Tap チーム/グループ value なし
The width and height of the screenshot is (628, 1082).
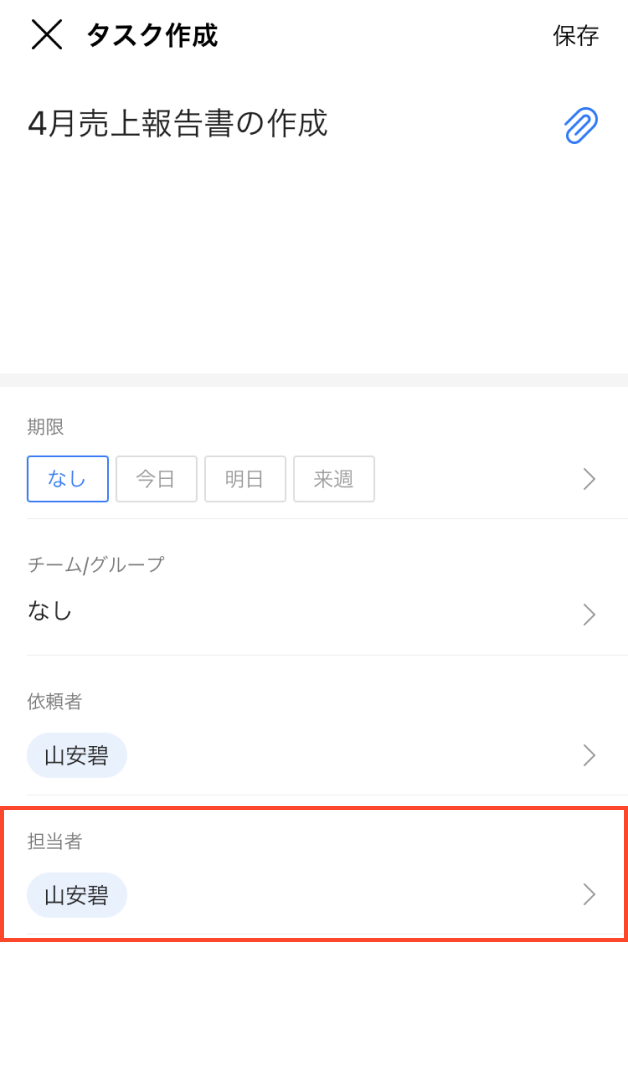point(50,611)
